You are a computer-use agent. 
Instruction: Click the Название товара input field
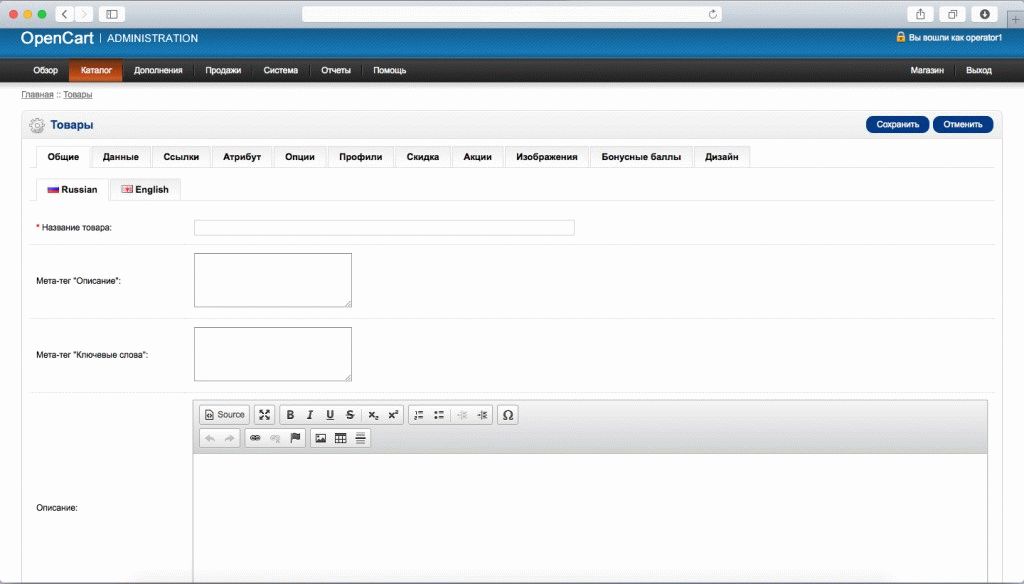(x=384, y=228)
